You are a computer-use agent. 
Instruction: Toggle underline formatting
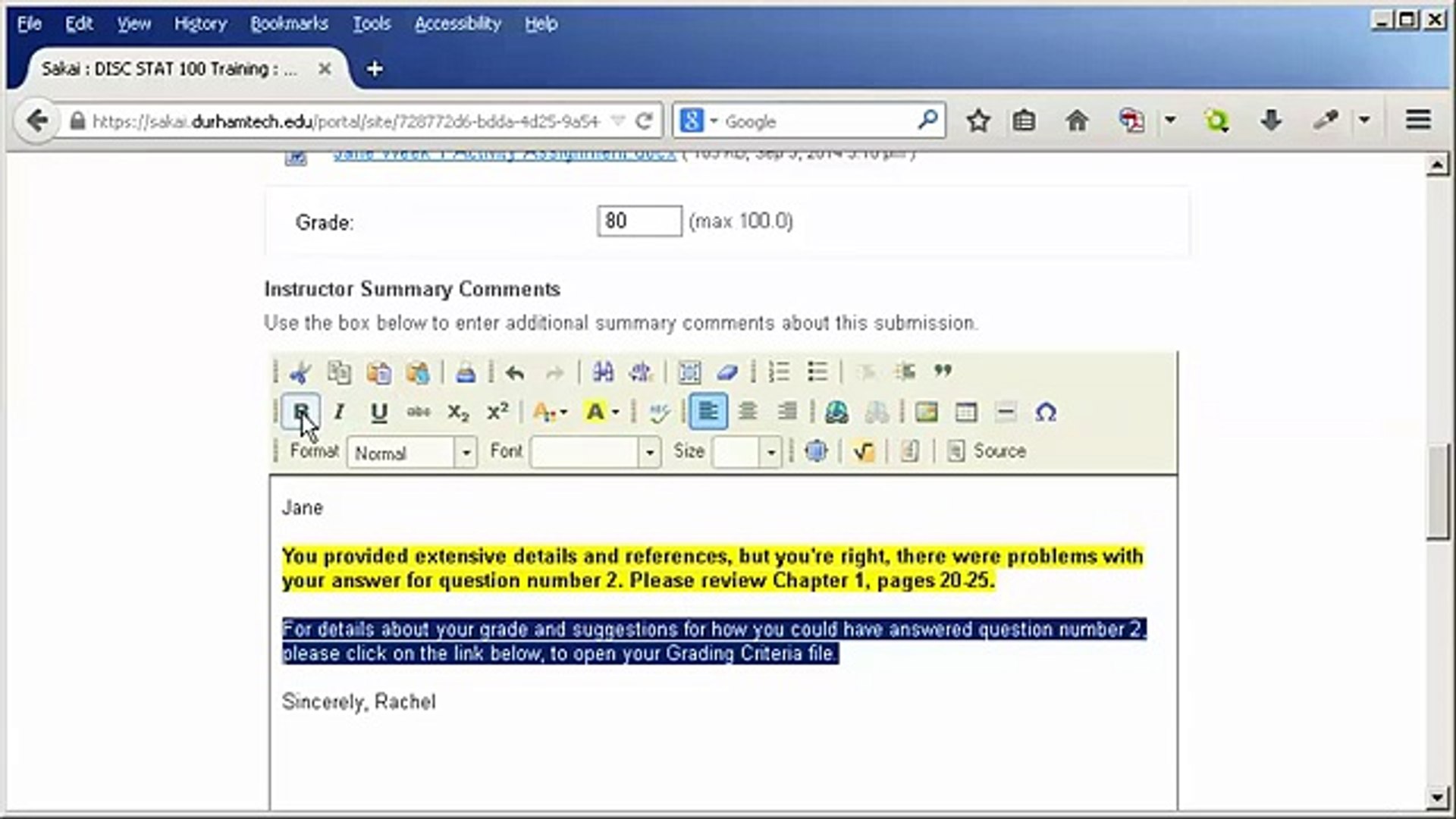(x=378, y=412)
